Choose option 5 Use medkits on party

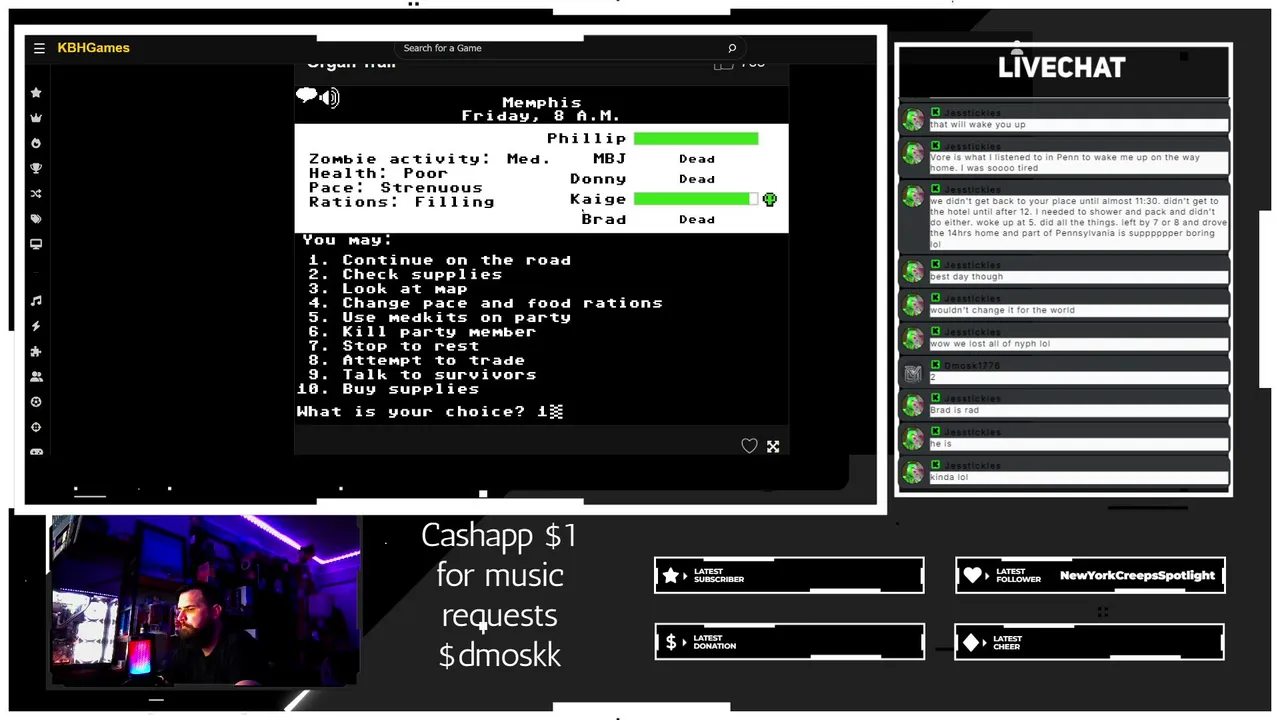pos(440,317)
